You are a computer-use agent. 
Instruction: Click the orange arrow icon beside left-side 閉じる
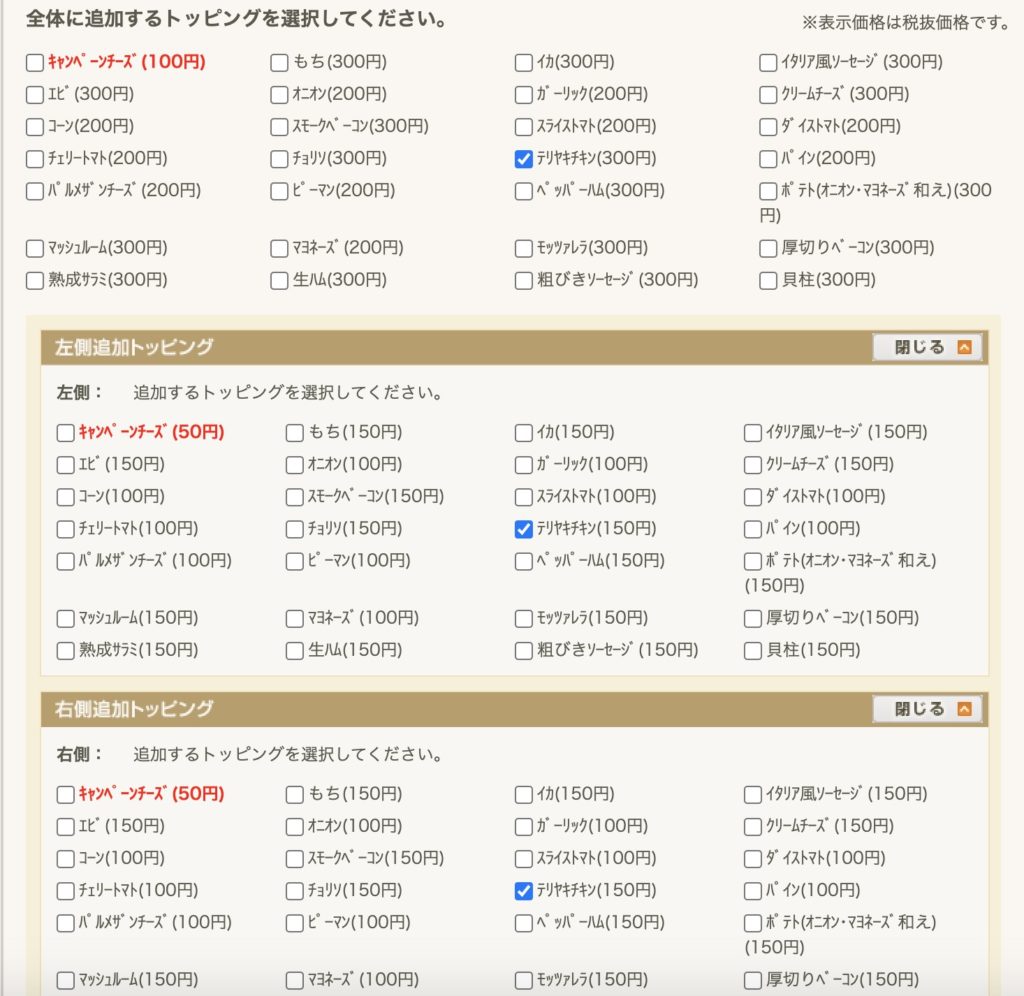964,348
